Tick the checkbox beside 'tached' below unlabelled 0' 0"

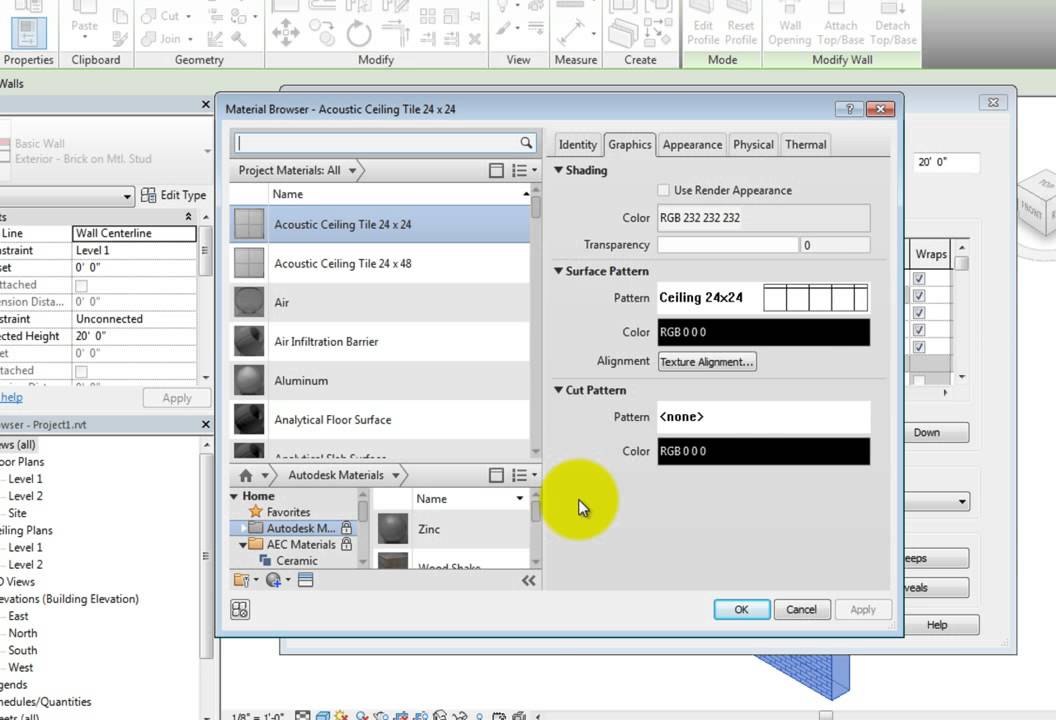point(81,371)
